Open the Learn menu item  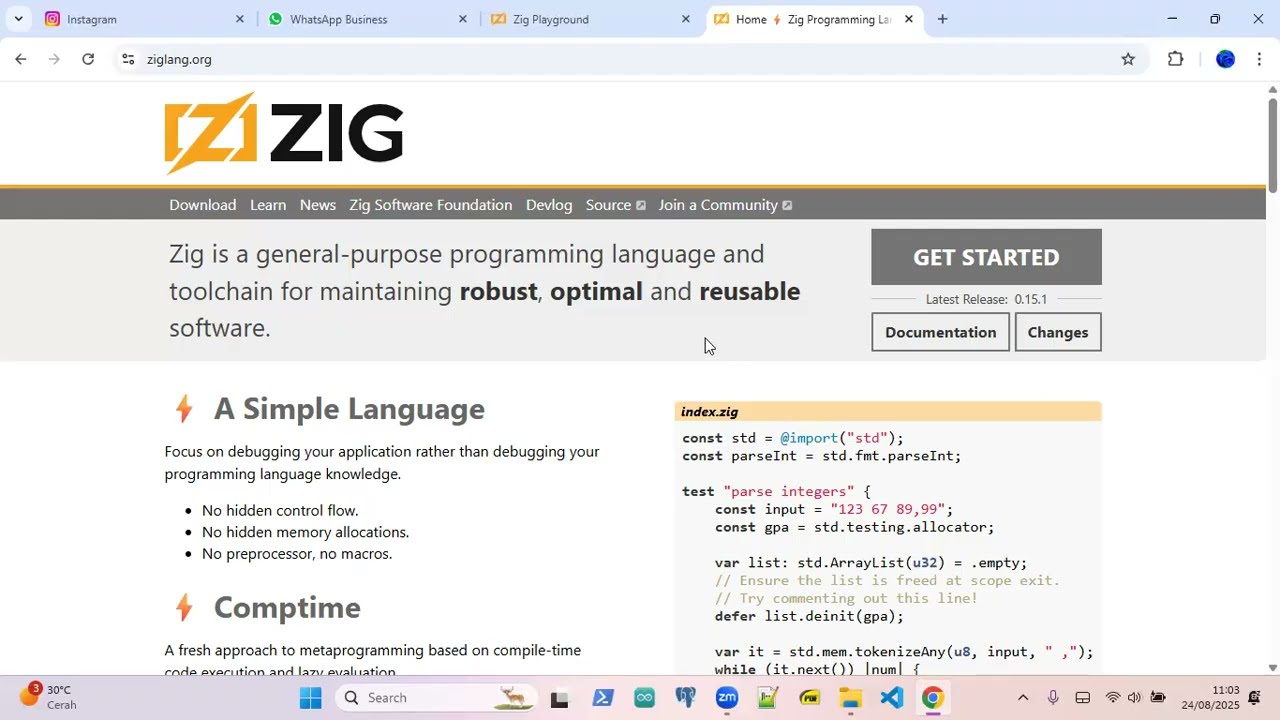point(268,205)
